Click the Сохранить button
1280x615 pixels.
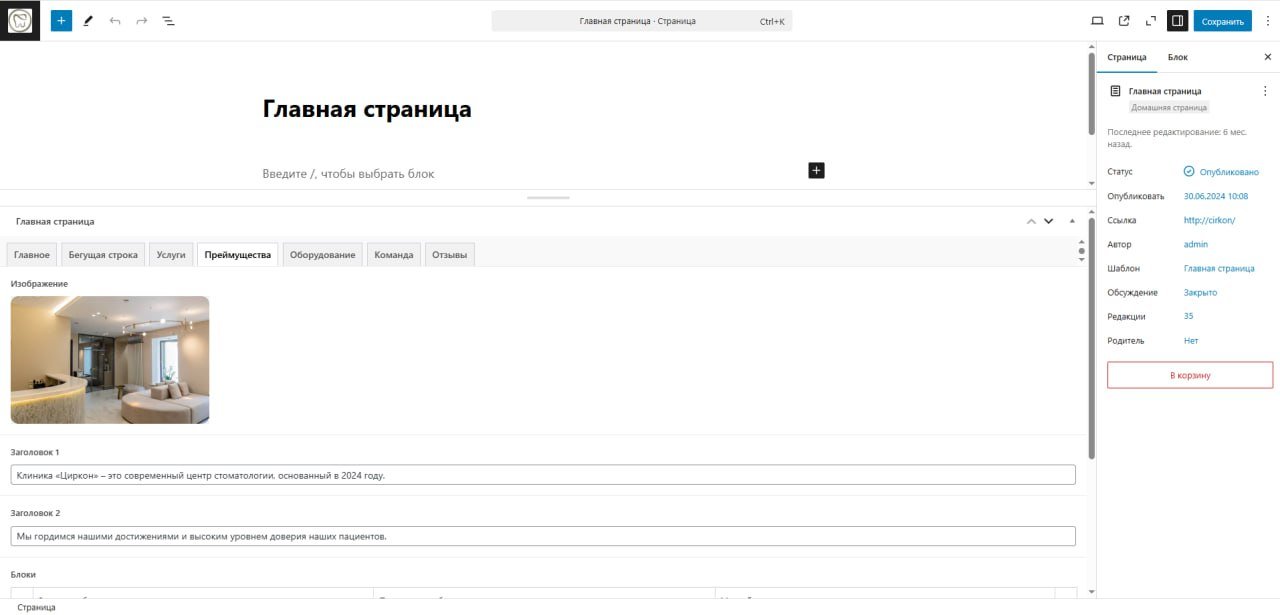pos(1222,21)
